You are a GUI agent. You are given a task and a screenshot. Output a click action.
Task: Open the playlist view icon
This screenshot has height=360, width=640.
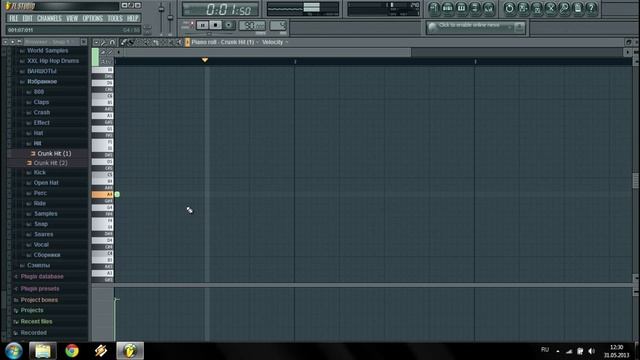(x=434, y=9)
